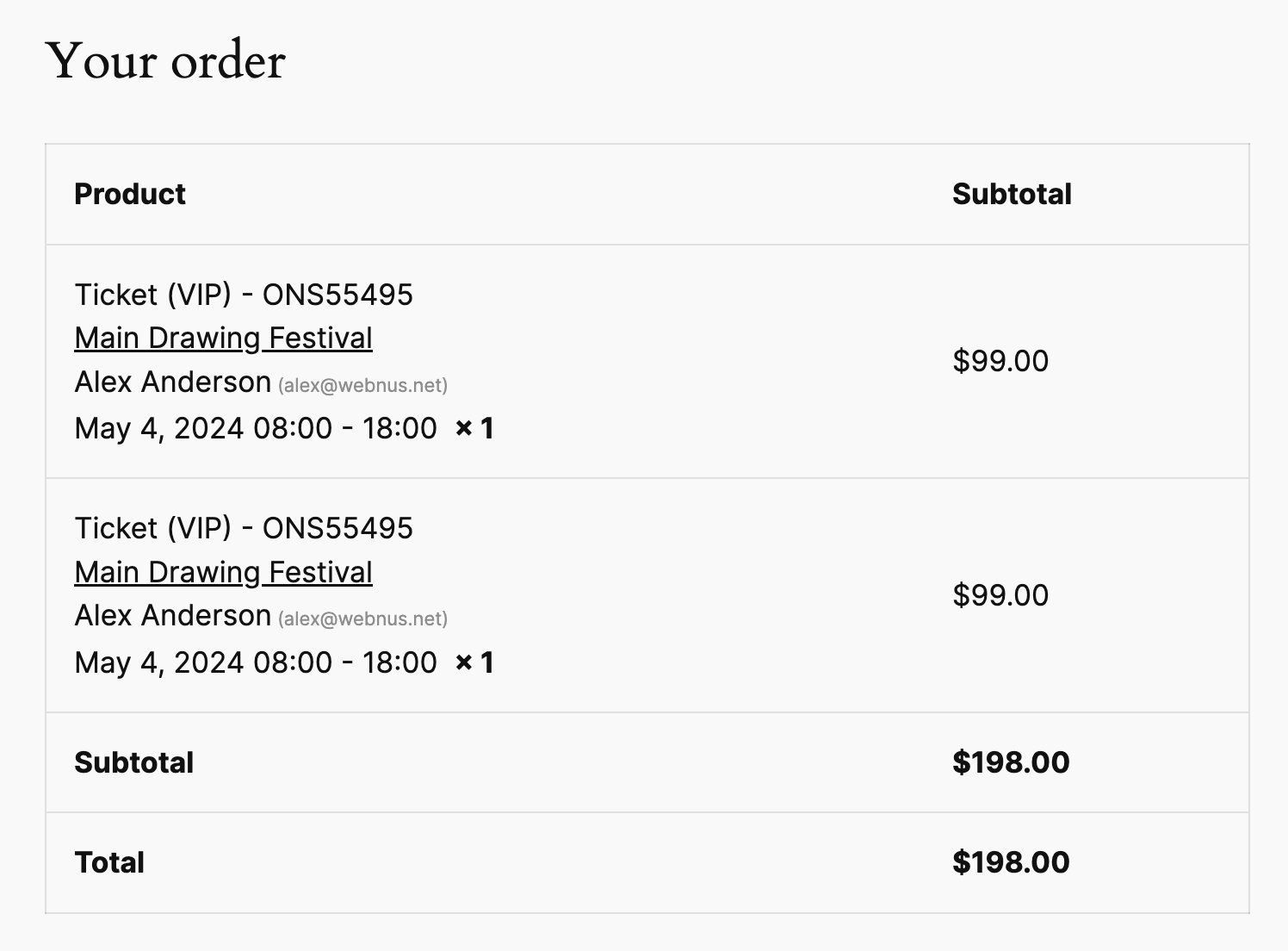Click second alex@webnus.net email text
1288x951 pixels.
[x=362, y=619]
